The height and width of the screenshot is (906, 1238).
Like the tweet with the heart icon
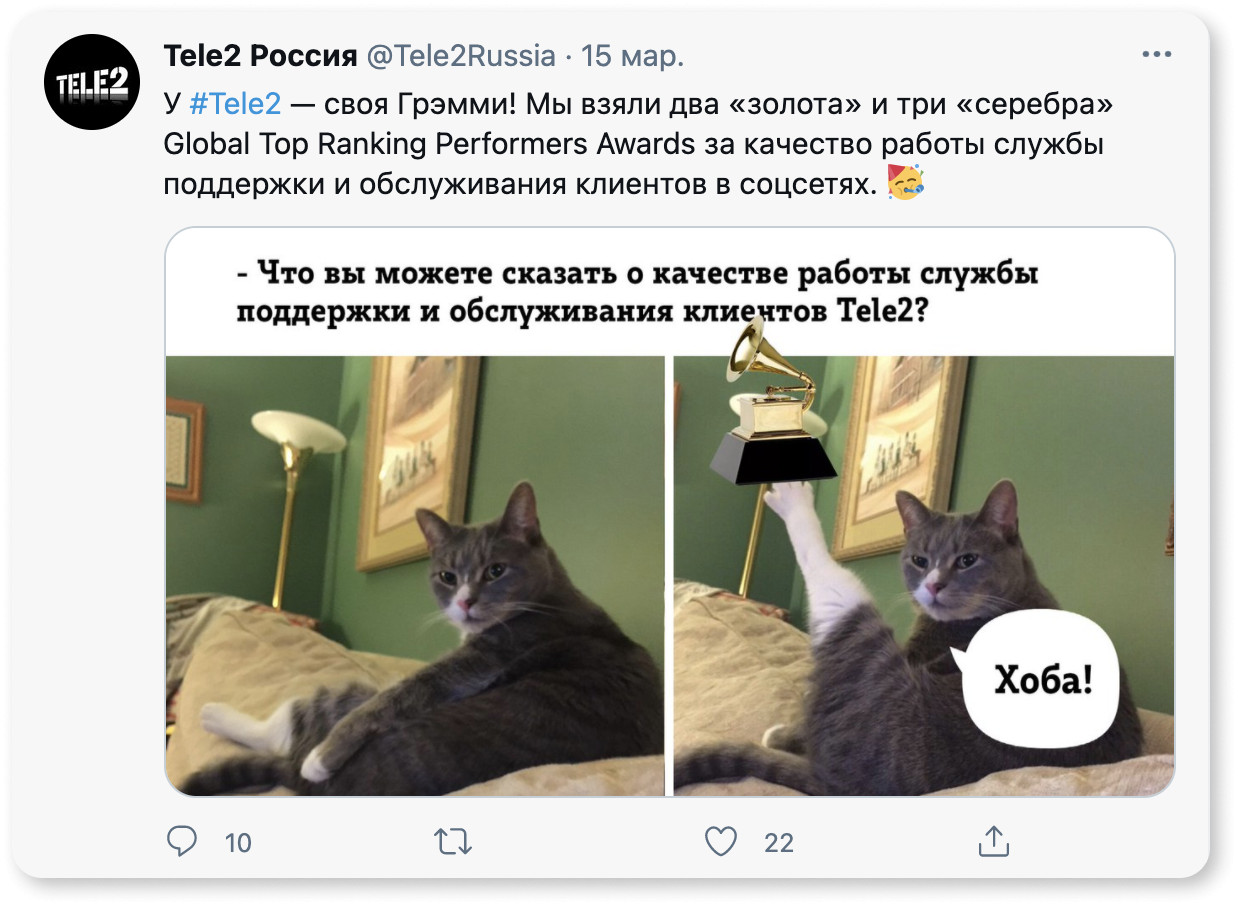721,842
